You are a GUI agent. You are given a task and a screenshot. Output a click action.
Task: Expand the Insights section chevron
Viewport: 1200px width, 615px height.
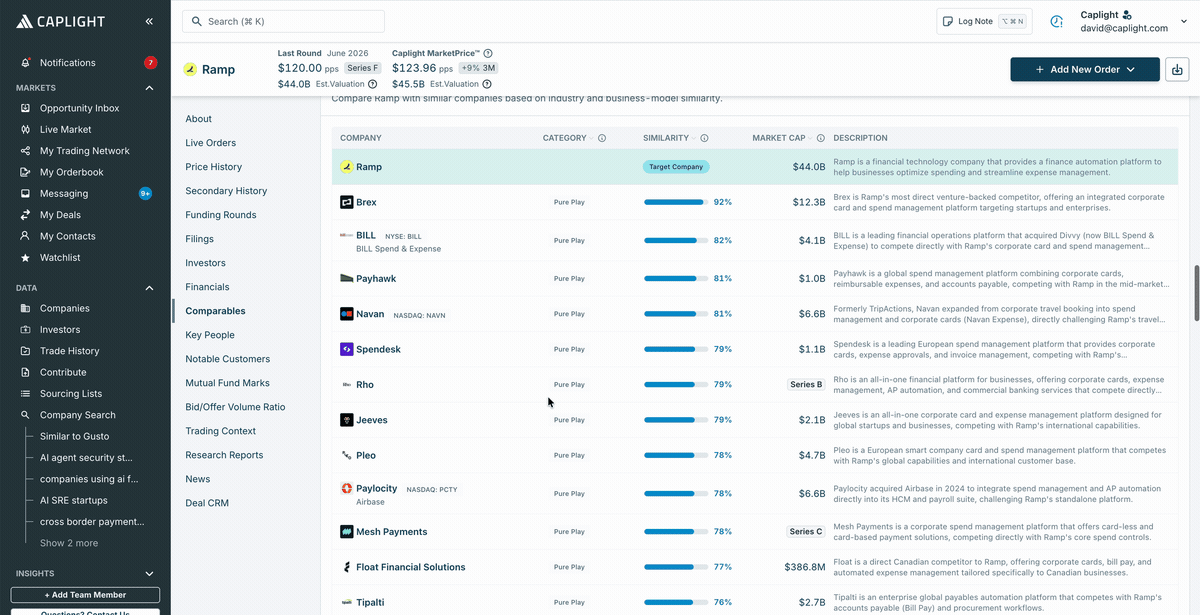[150, 574]
